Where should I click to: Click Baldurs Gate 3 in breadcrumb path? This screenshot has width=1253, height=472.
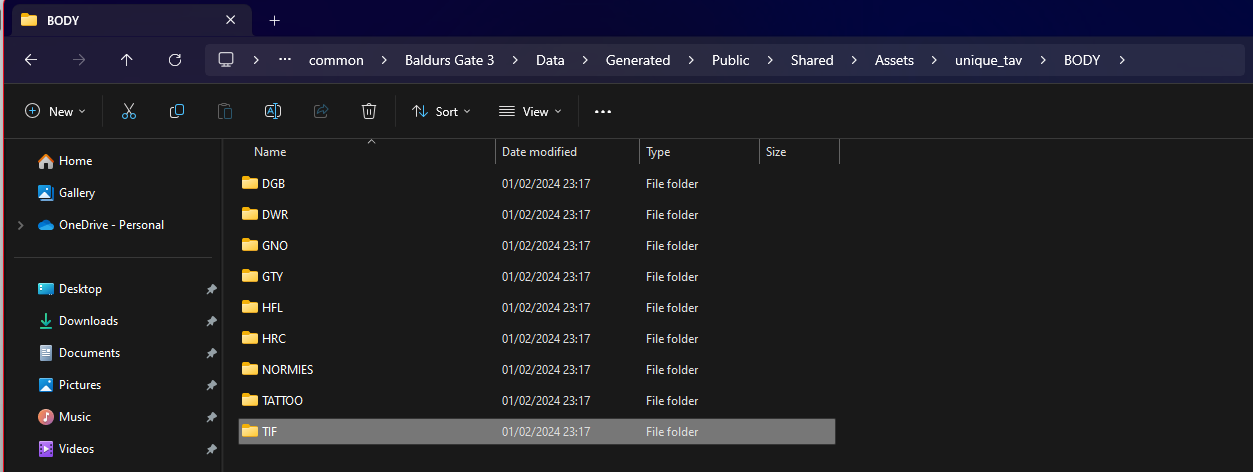pyautogui.click(x=449, y=60)
